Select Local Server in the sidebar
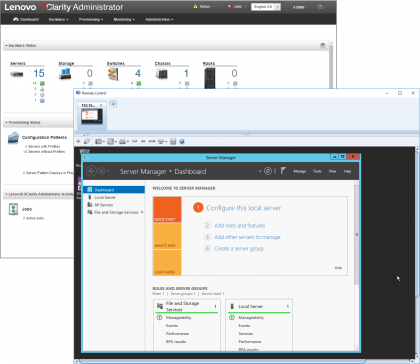Image resolution: width=420 pixels, height=364 pixels. pos(105,197)
